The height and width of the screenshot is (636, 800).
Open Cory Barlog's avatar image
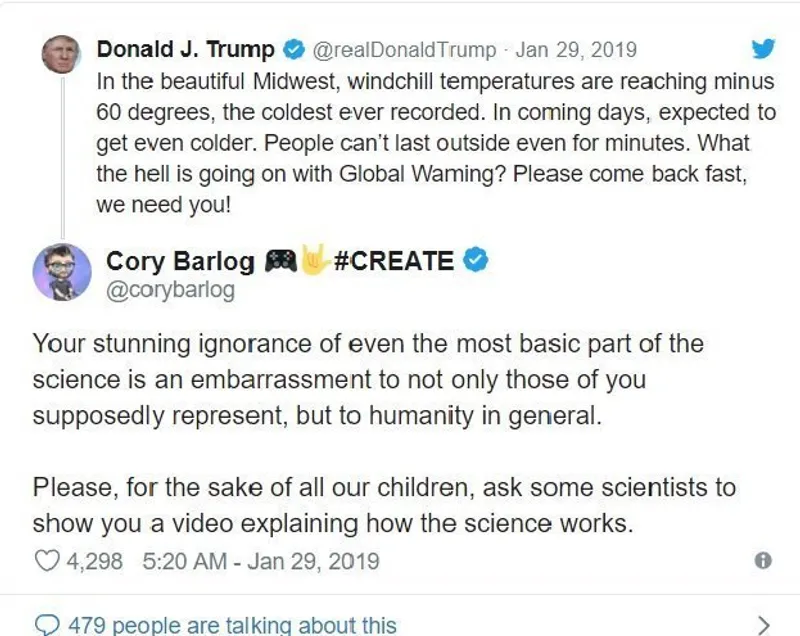pyautogui.click(x=62, y=274)
